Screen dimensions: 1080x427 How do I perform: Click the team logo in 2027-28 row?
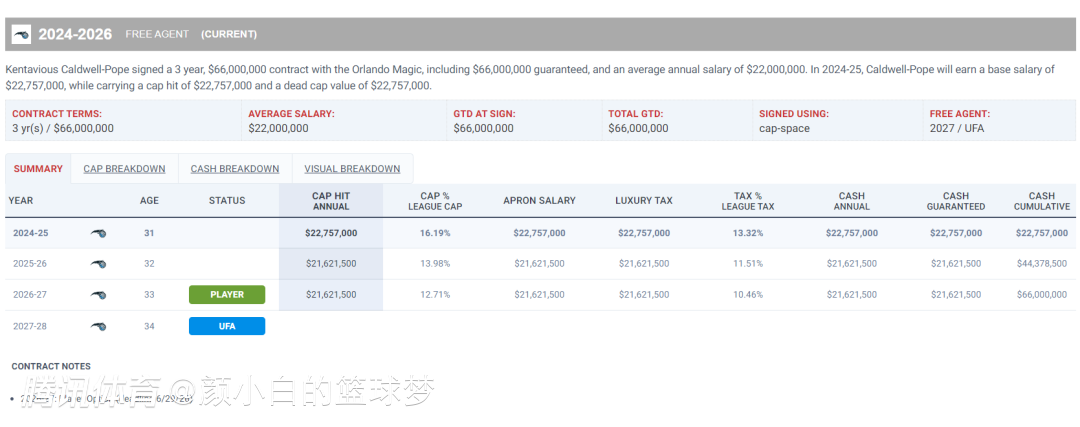(x=98, y=326)
